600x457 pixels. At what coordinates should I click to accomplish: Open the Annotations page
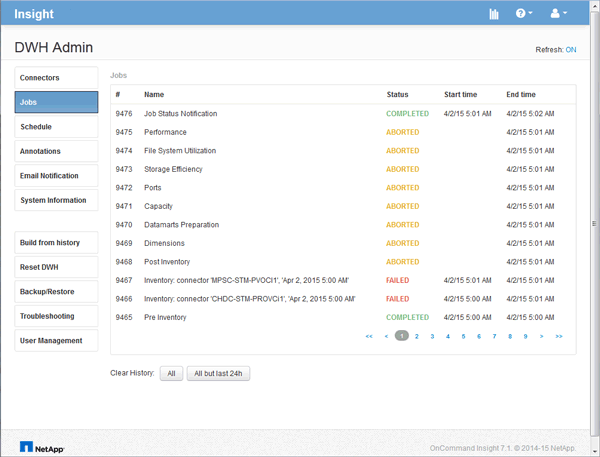click(x=56, y=152)
